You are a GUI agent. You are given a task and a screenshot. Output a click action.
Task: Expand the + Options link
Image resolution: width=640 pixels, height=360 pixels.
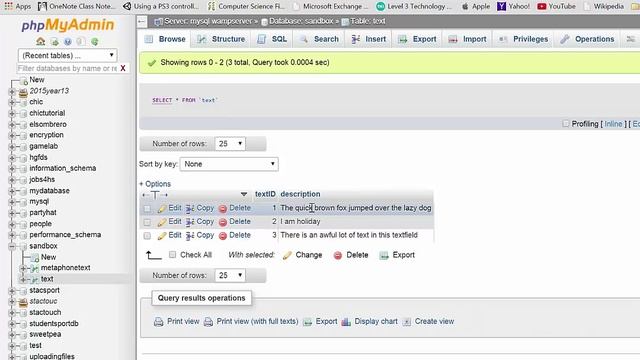tap(155, 184)
